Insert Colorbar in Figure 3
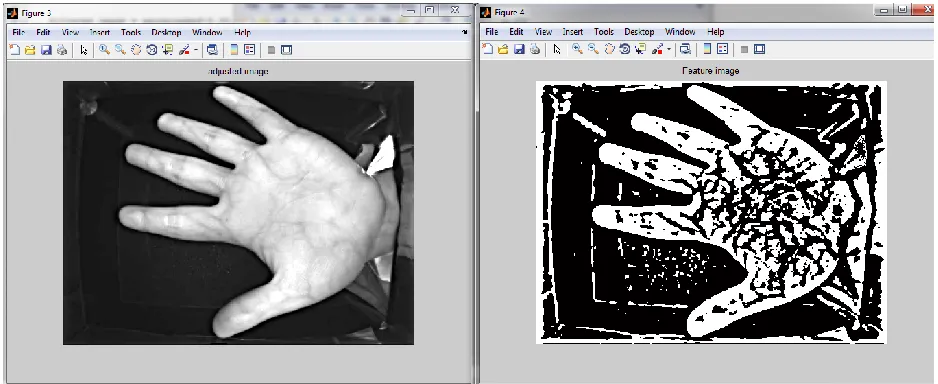The image size is (938, 384). tap(234, 50)
